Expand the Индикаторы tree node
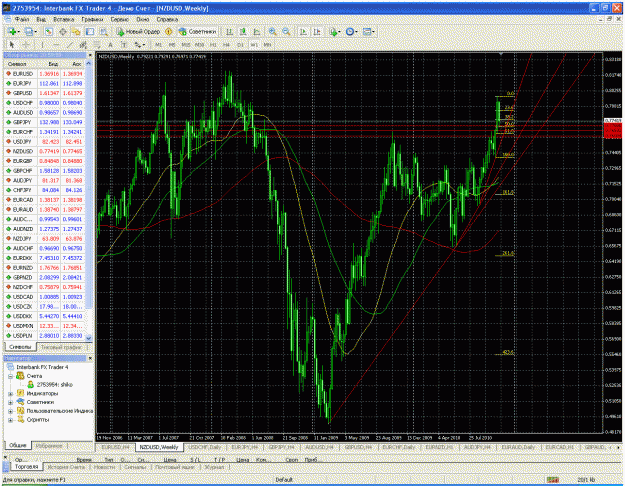625x486 pixels. tap(11, 394)
